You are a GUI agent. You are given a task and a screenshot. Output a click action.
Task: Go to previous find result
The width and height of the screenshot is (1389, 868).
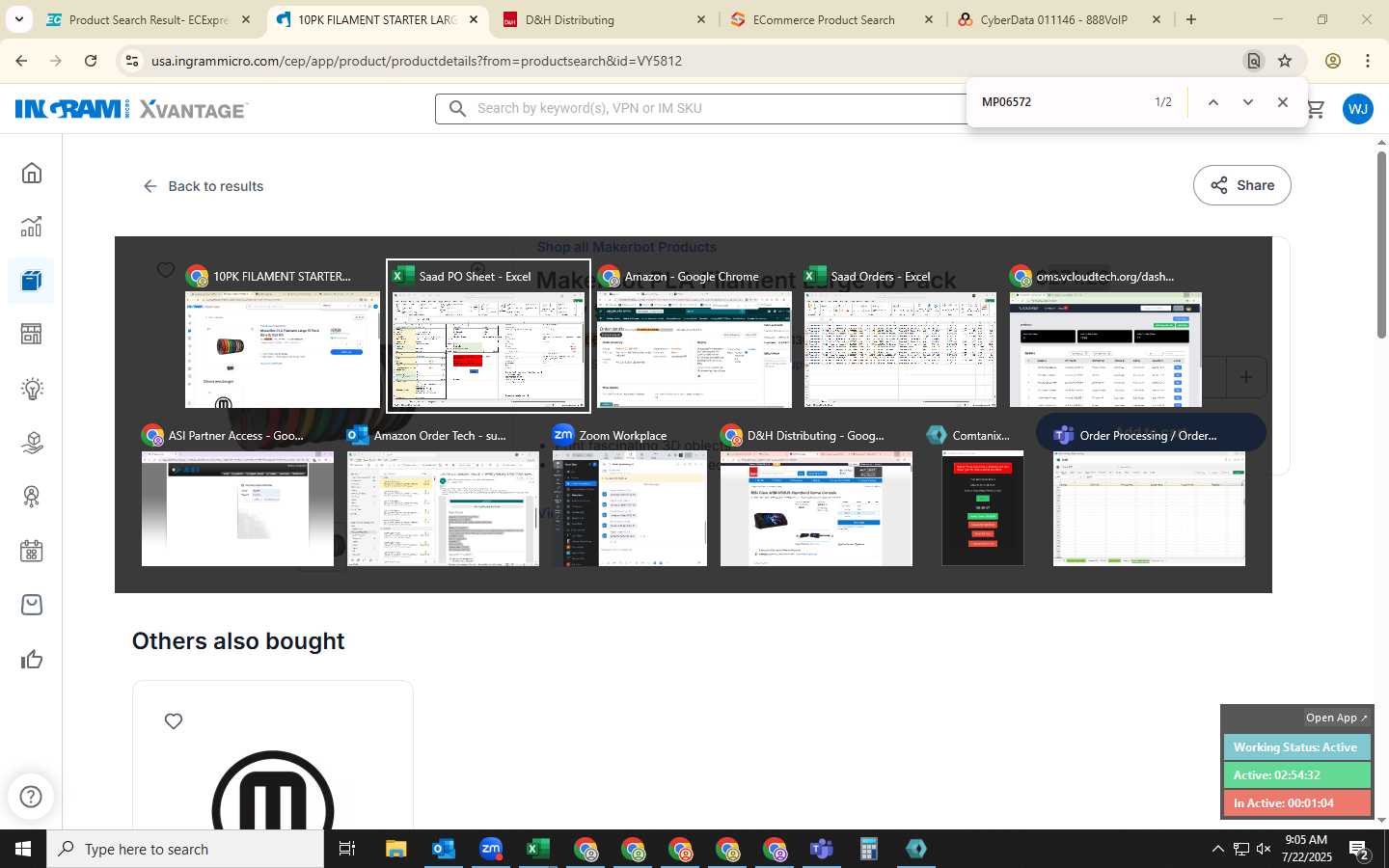coord(1213,102)
